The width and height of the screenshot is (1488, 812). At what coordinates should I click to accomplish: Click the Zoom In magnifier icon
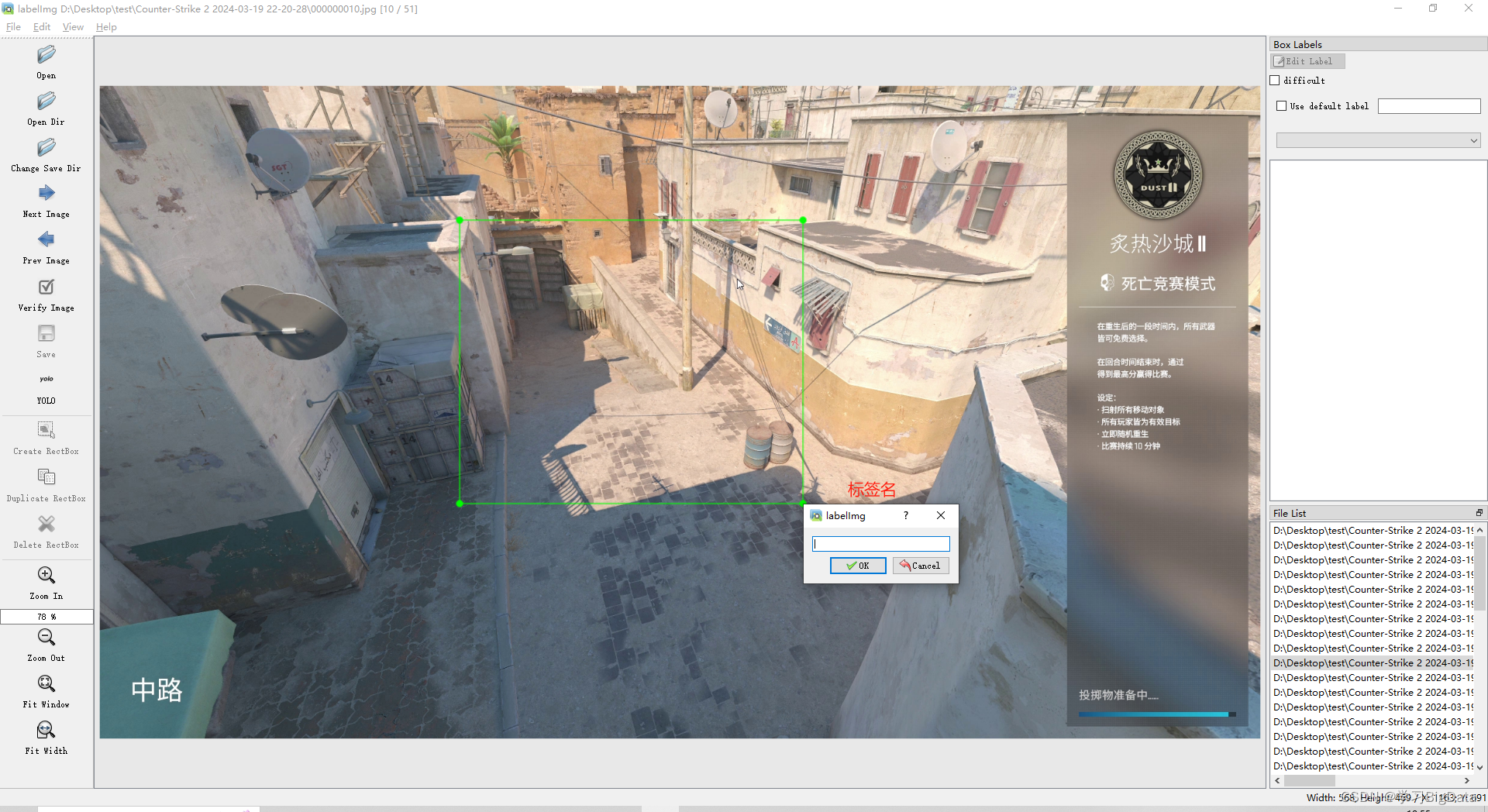point(46,575)
